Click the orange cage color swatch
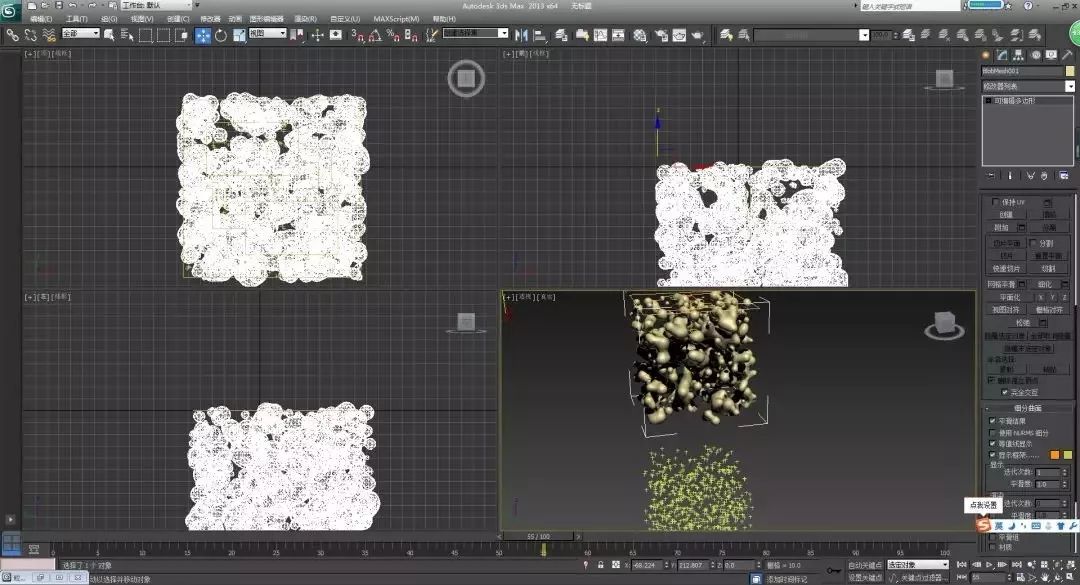This screenshot has height=585, width=1080. (x=1055, y=455)
